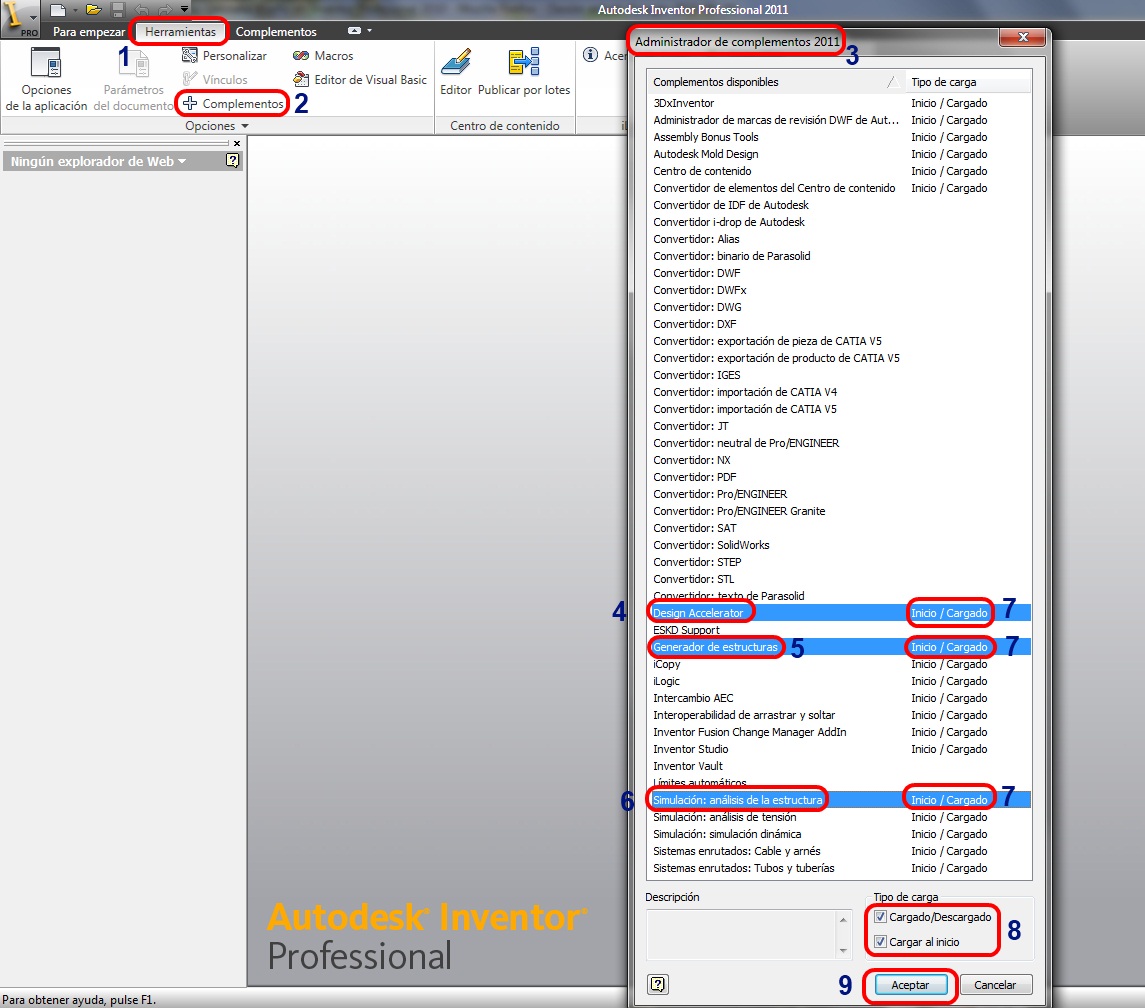Viewport: 1145px width, 1008px height.
Task: Open the Complementos add-in manager tool
Action: [x=233, y=104]
